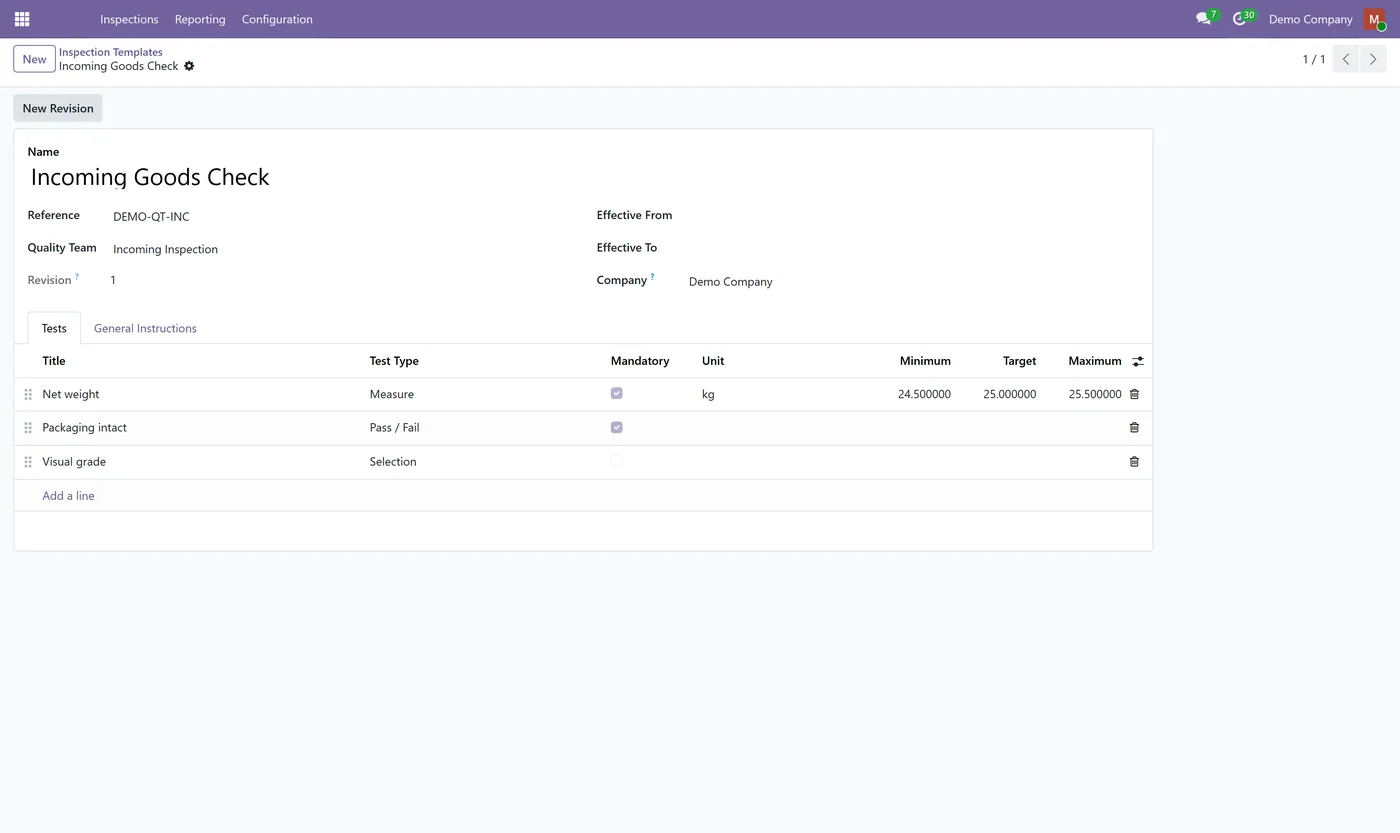This screenshot has width=1400, height=833.
Task: Toggle Mandatory checkbox for Net weight
Action: 616,394
